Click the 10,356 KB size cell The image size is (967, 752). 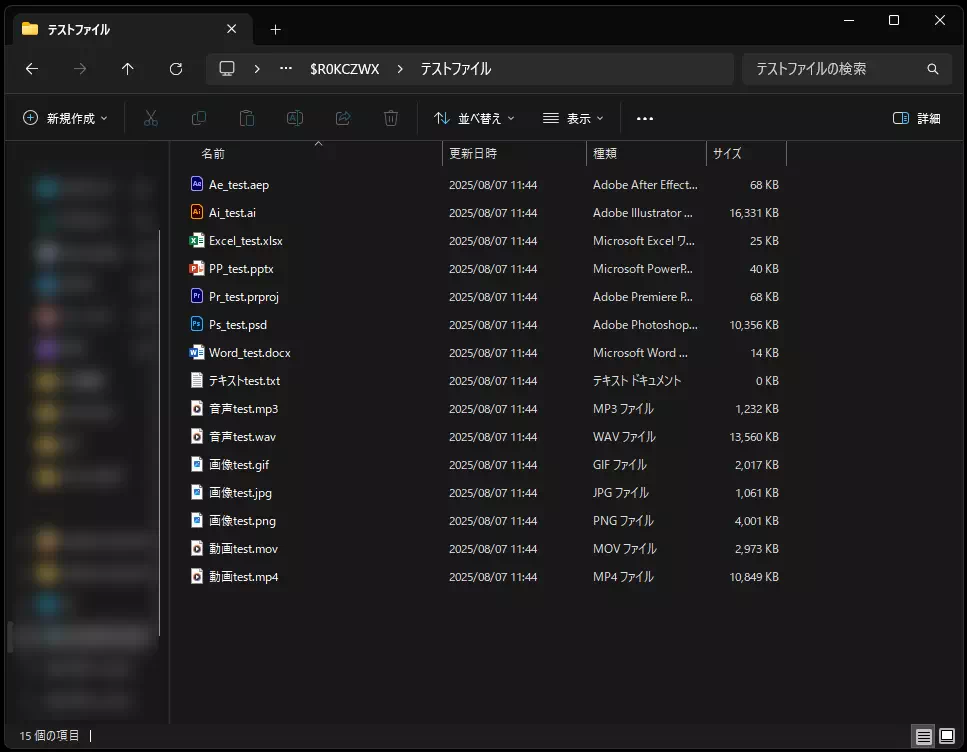click(x=754, y=324)
